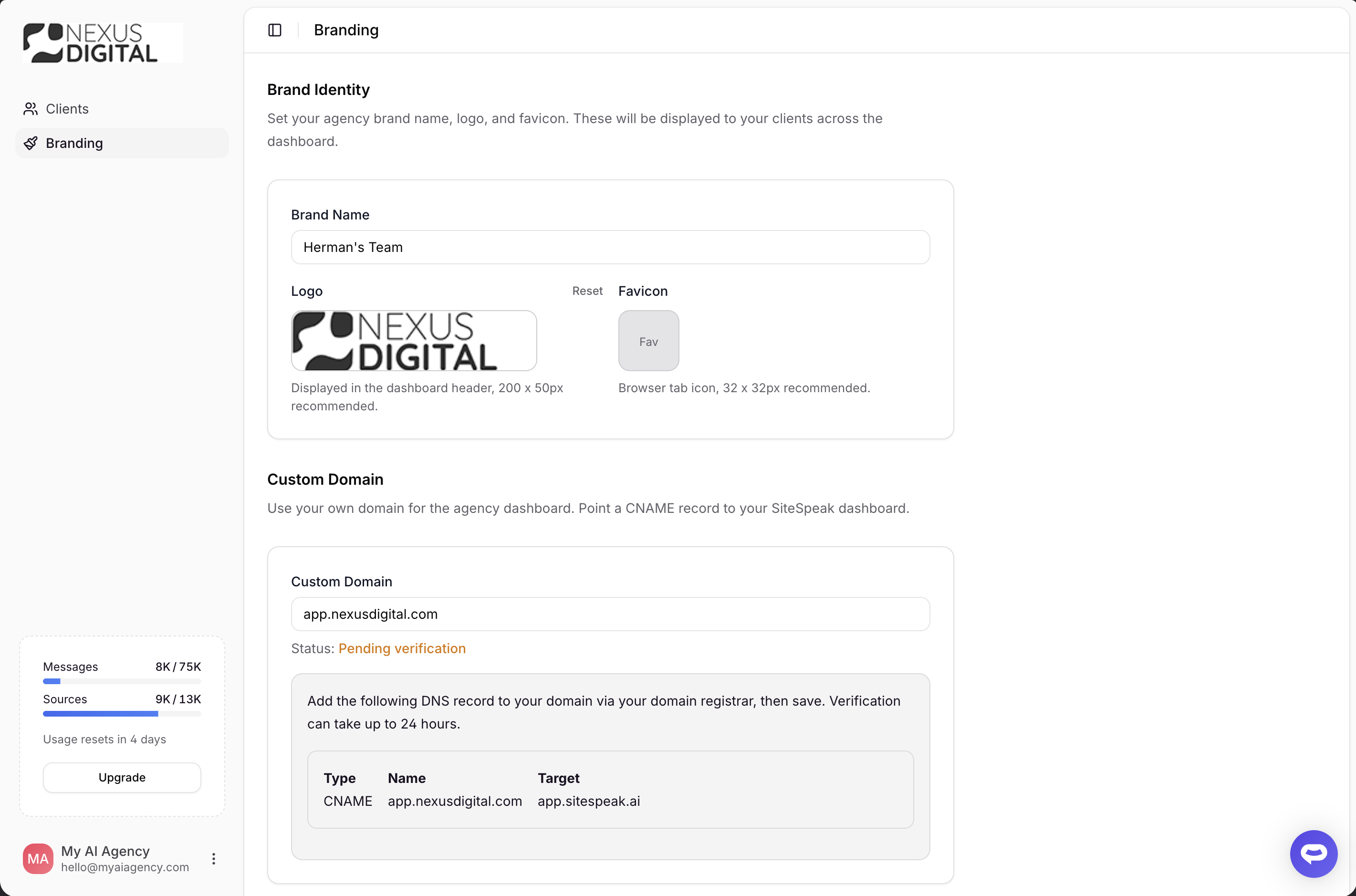Image resolution: width=1356 pixels, height=896 pixels.
Task: Click My AI Agency account name
Action: pyautogui.click(x=105, y=851)
